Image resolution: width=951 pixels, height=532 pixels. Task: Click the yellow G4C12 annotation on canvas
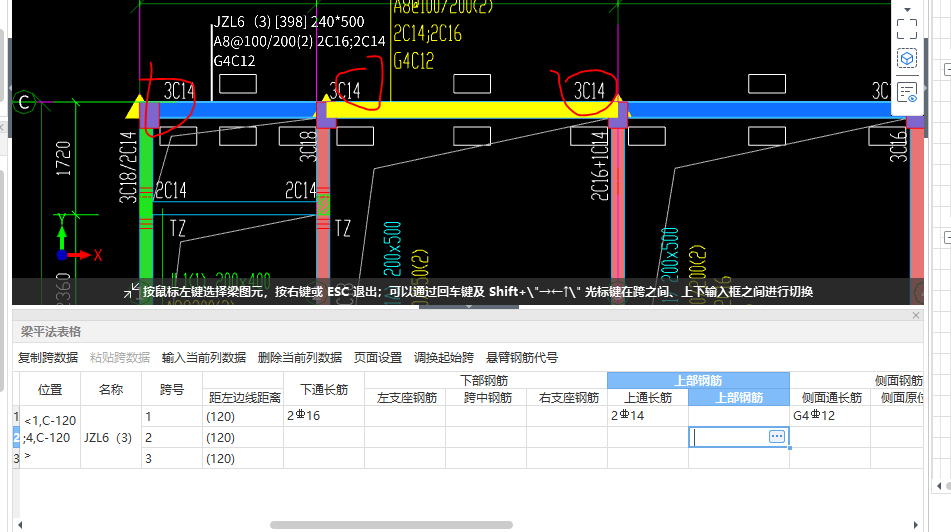click(x=414, y=61)
